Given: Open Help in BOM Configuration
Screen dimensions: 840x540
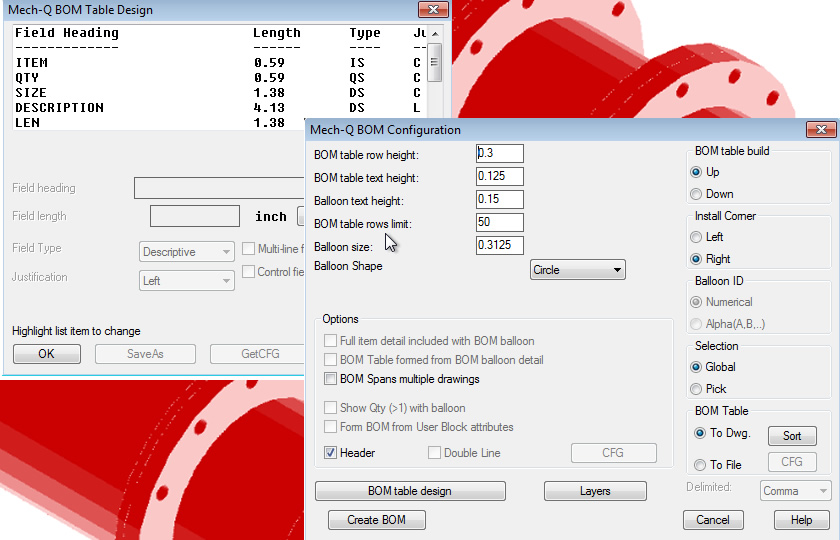Looking at the screenshot, I should (801, 520).
